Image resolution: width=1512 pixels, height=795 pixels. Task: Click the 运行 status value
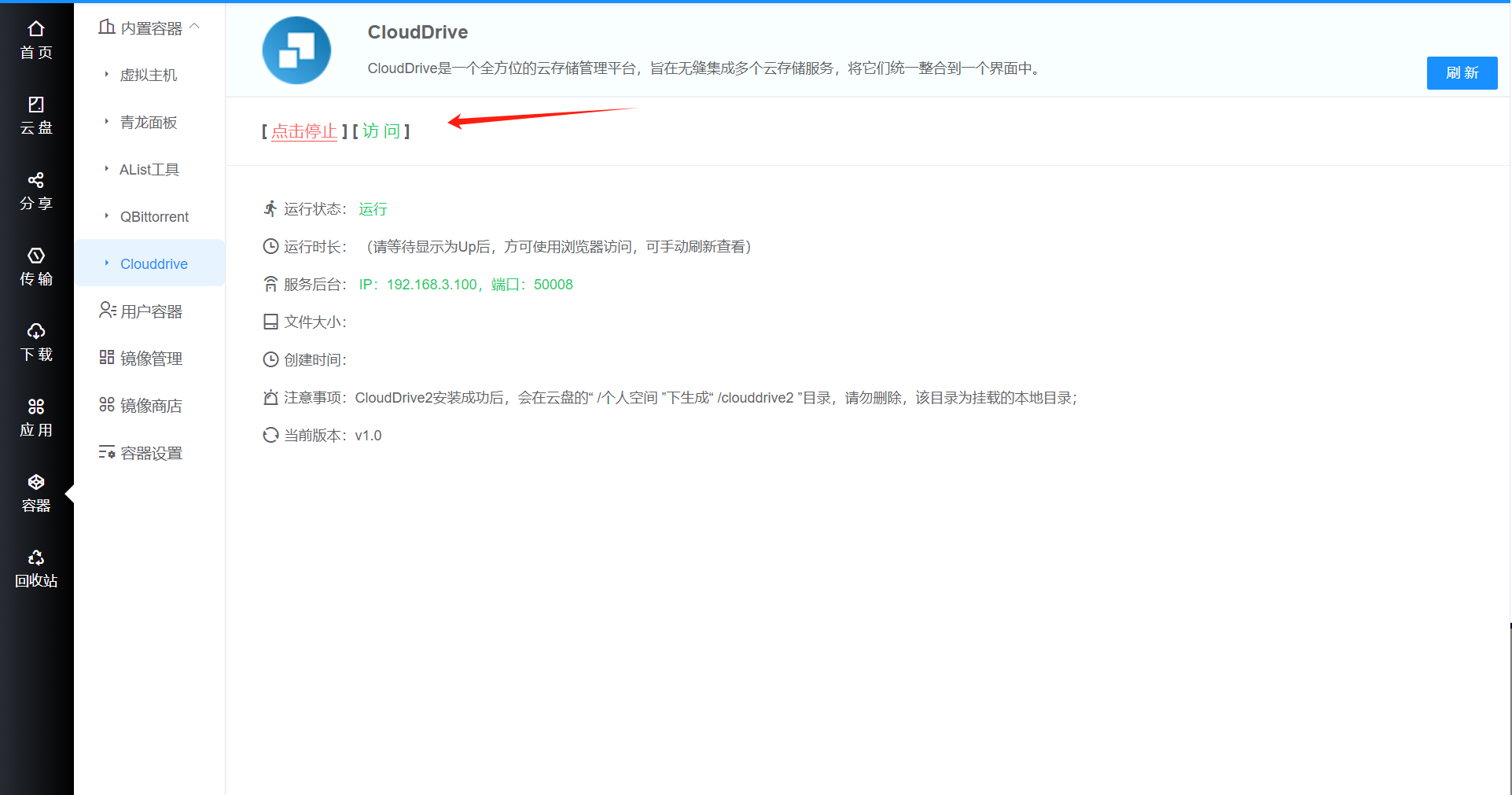pos(373,209)
